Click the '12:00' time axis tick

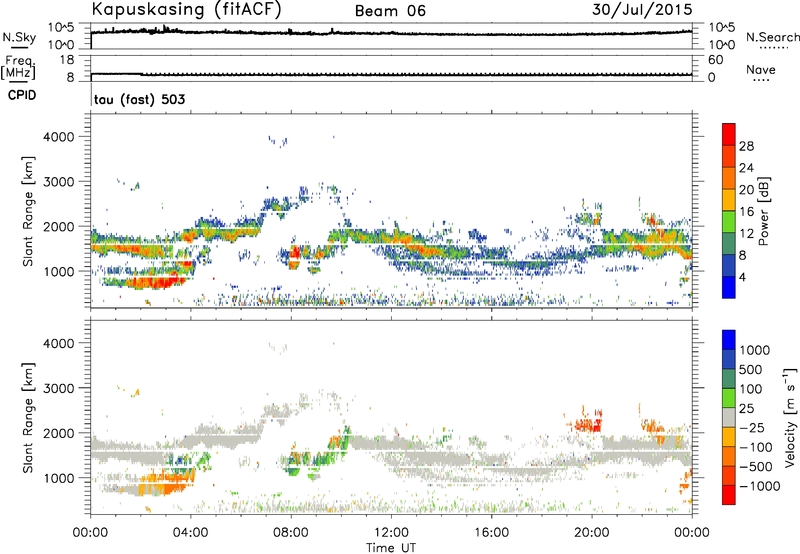(x=391, y=533)
